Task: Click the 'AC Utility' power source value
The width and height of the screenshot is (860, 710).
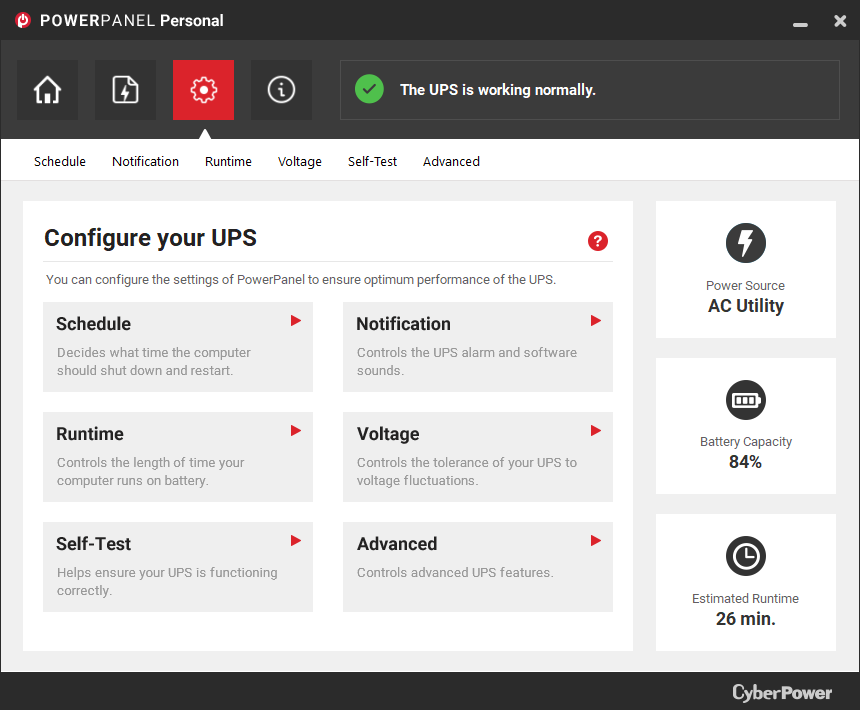Action: pyautogui.click(x=745, y=306)
